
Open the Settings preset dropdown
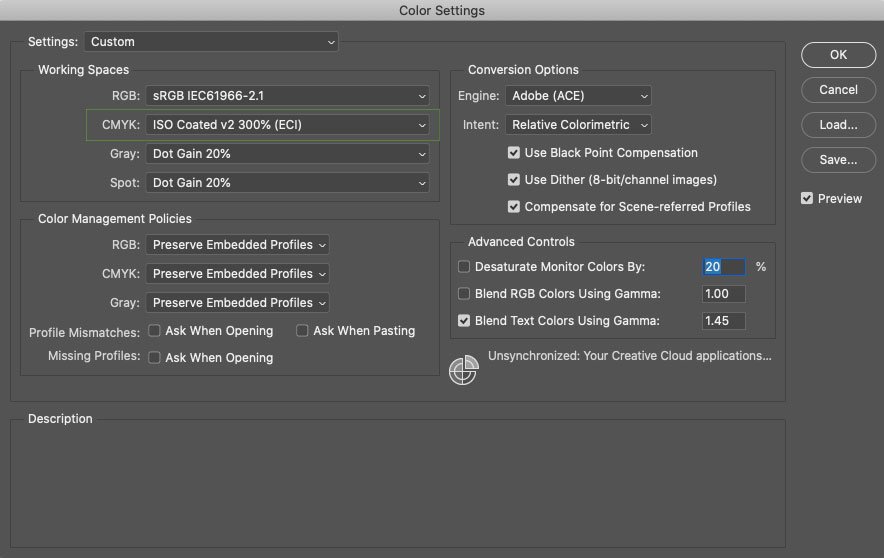(x=211, y=42)
